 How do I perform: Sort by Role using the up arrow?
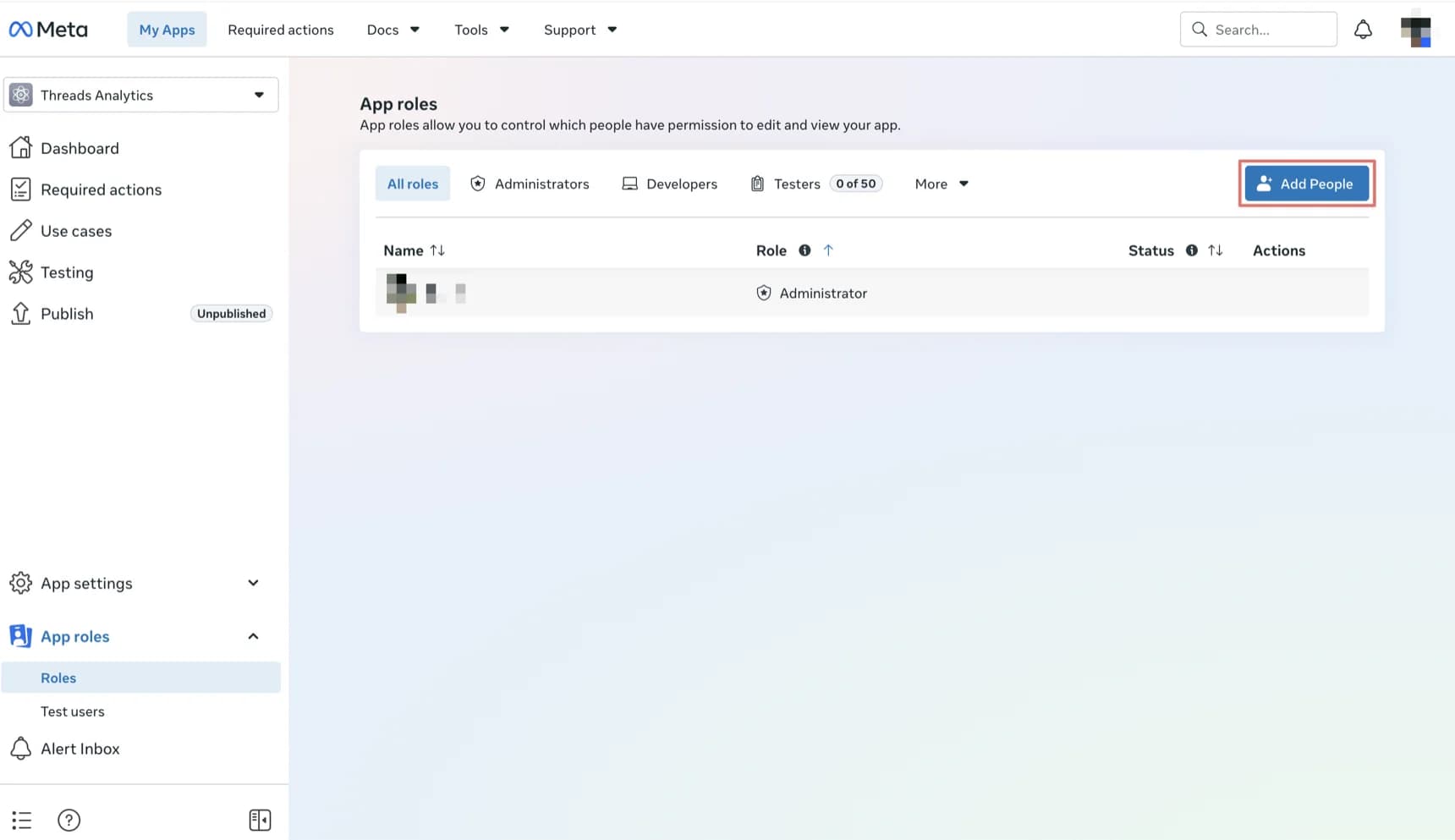[x=829, y=250]
